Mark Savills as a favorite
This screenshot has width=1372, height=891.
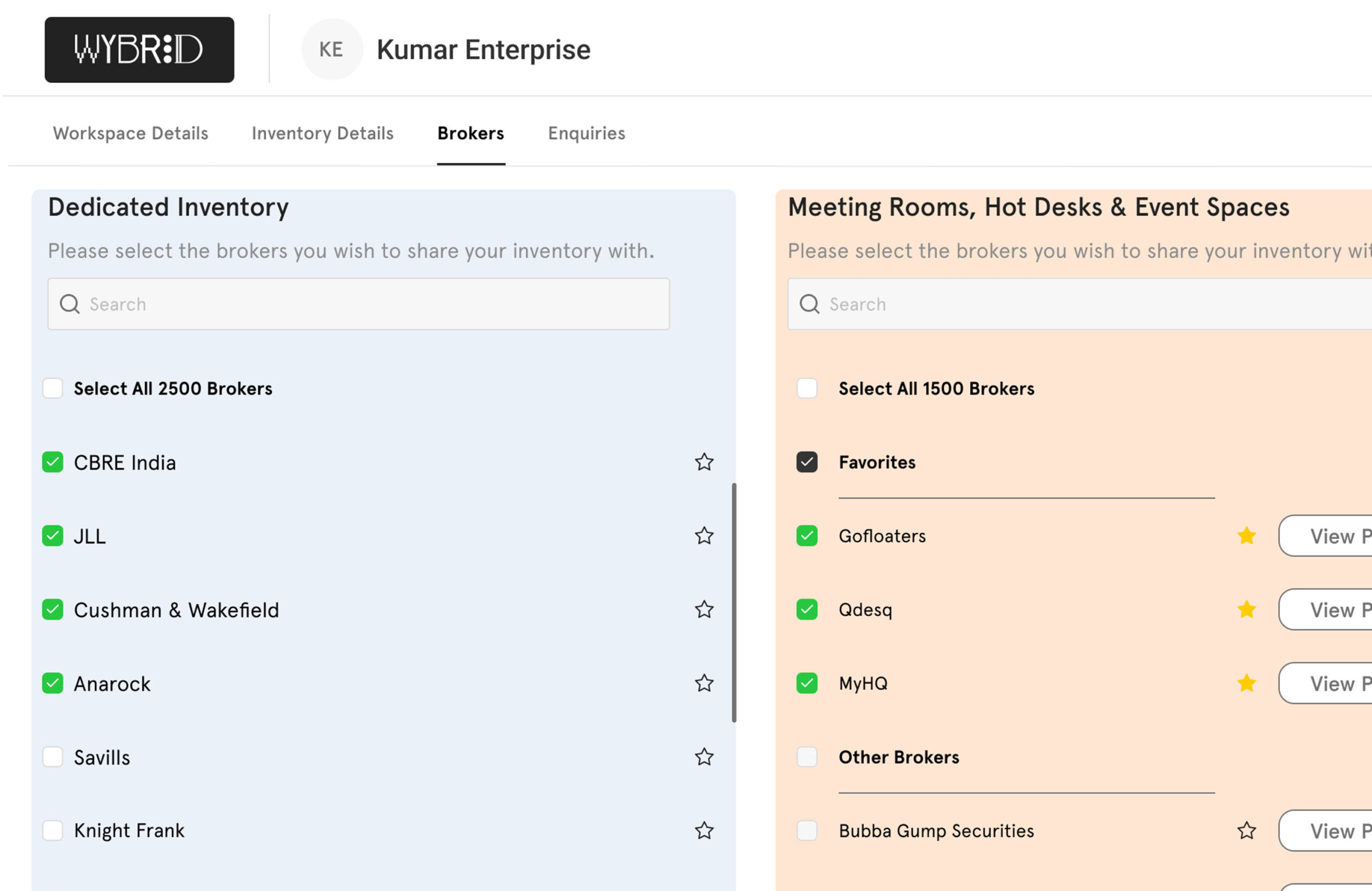[704, 757]
